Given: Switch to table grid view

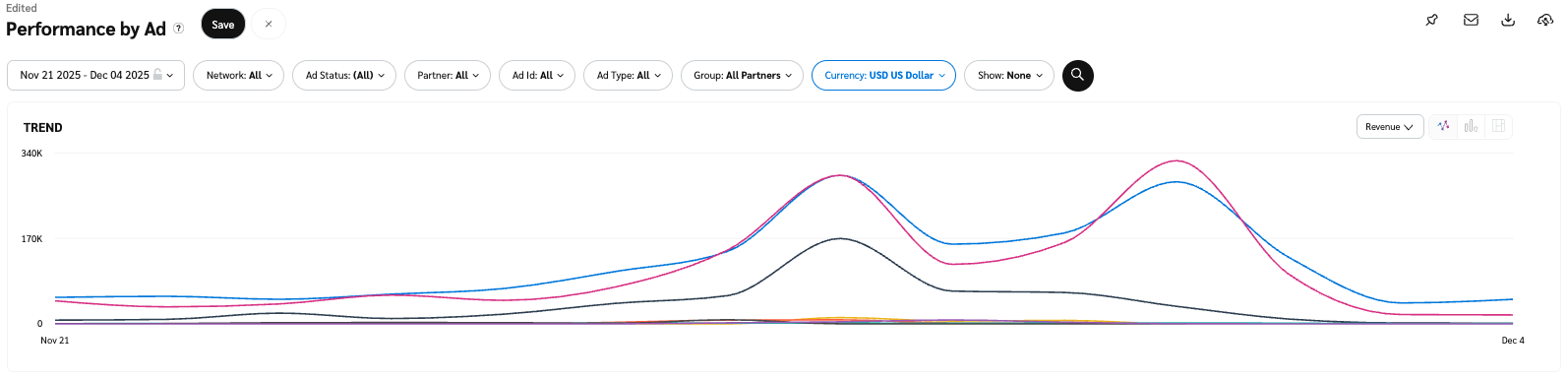Looking at the screenshot, I should (x=1499, y=126).
